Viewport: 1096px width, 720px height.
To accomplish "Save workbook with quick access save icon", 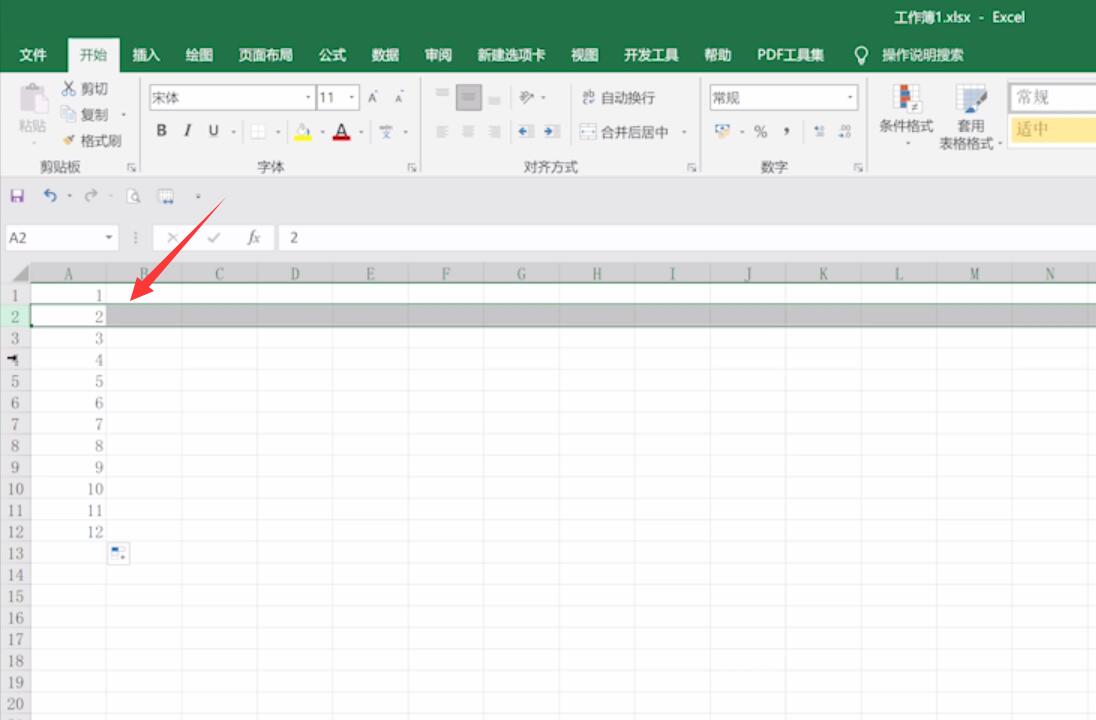I will 17,196.
